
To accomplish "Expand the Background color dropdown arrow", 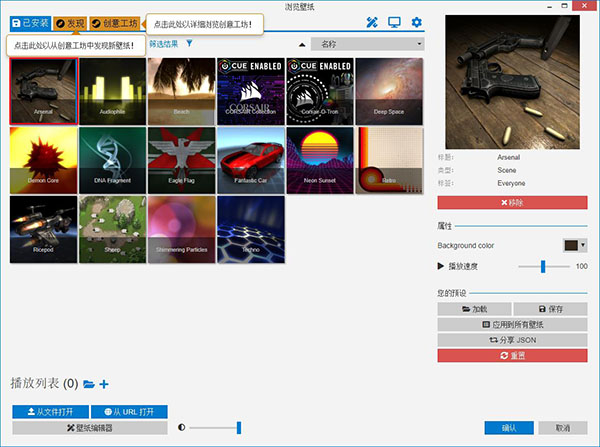I will pos(583,245).
